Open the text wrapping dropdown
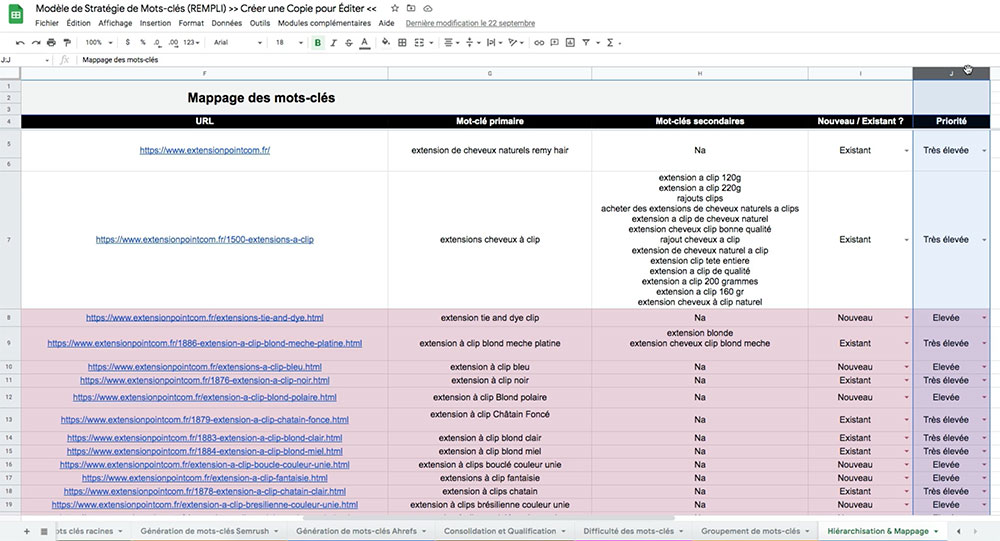 pyautogui.click(x=494, y=43)
